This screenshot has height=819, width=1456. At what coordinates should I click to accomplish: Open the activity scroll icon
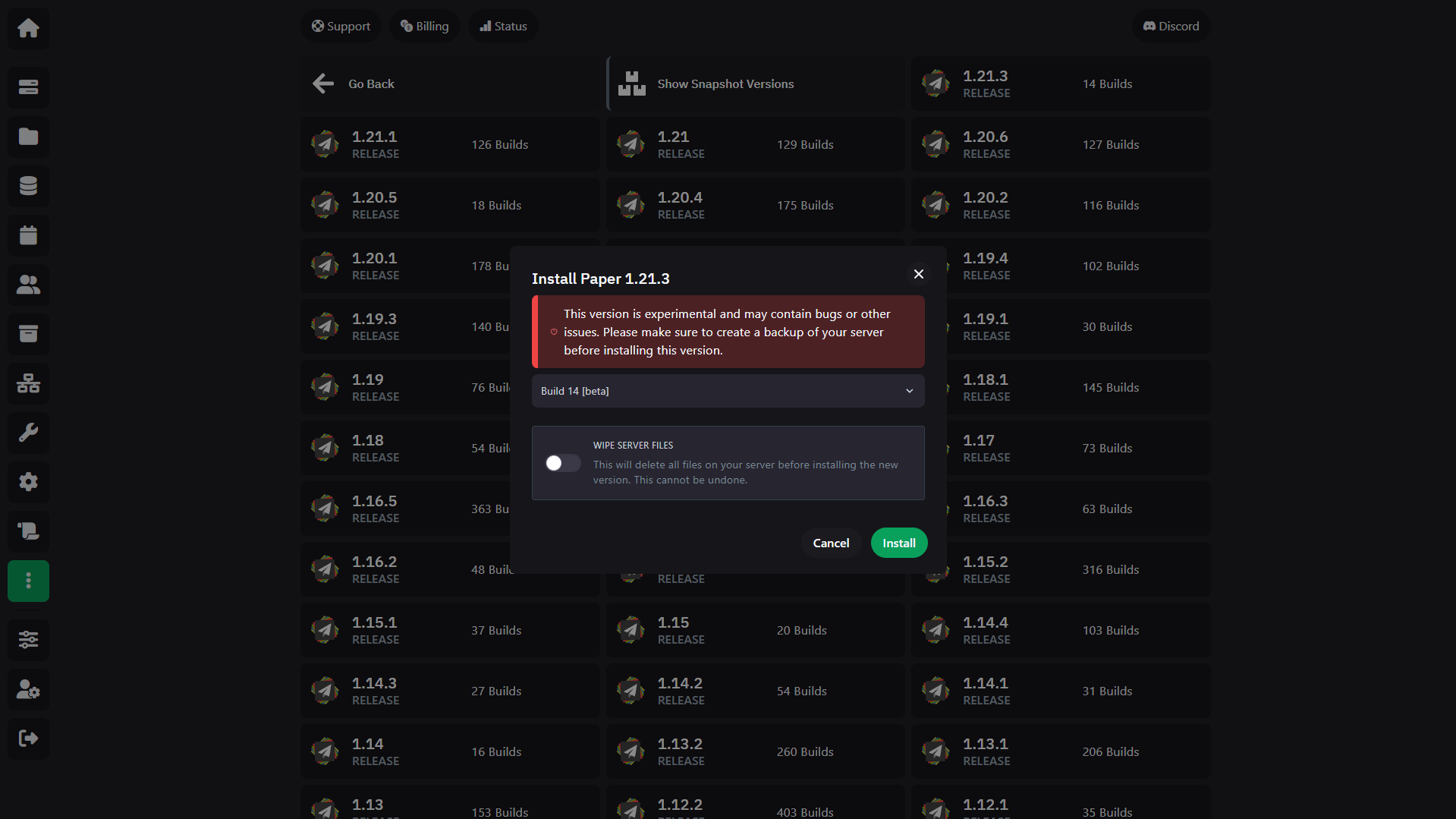point(28,531)
